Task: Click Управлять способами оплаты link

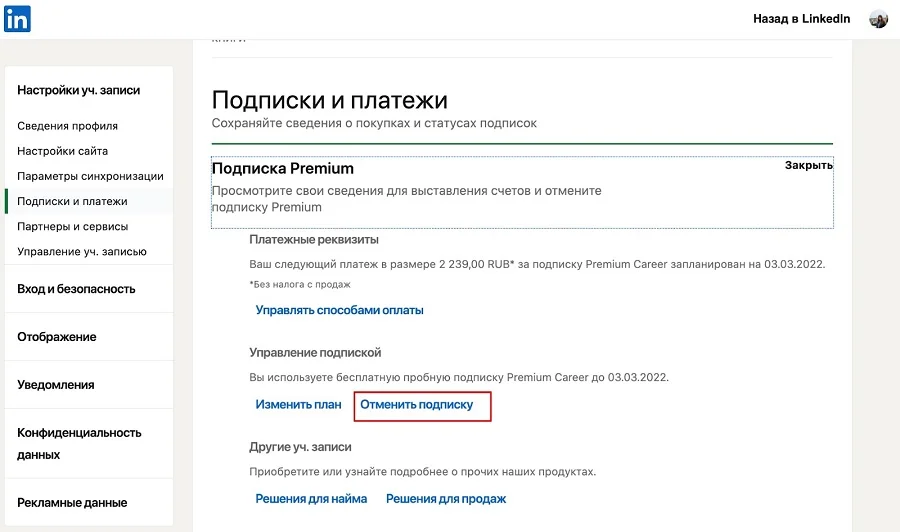Action: point(340,310)
